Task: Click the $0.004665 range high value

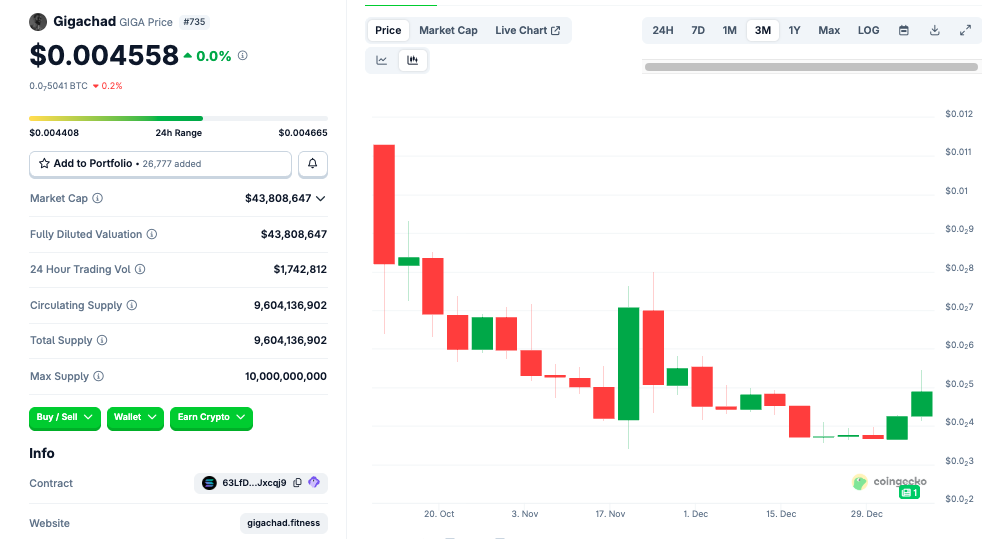Action: point(303,133)
